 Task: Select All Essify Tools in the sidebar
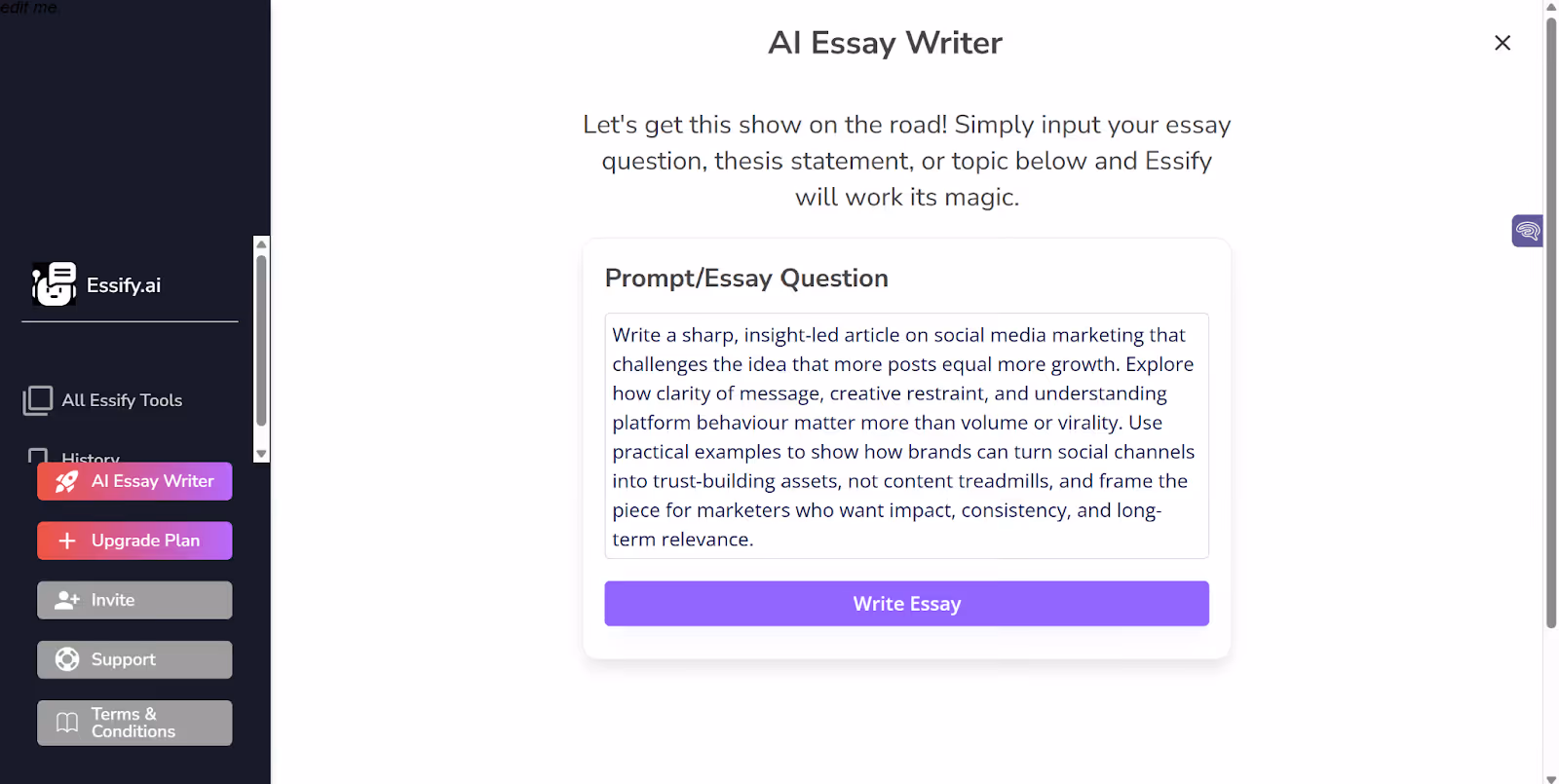click(121, 399)
